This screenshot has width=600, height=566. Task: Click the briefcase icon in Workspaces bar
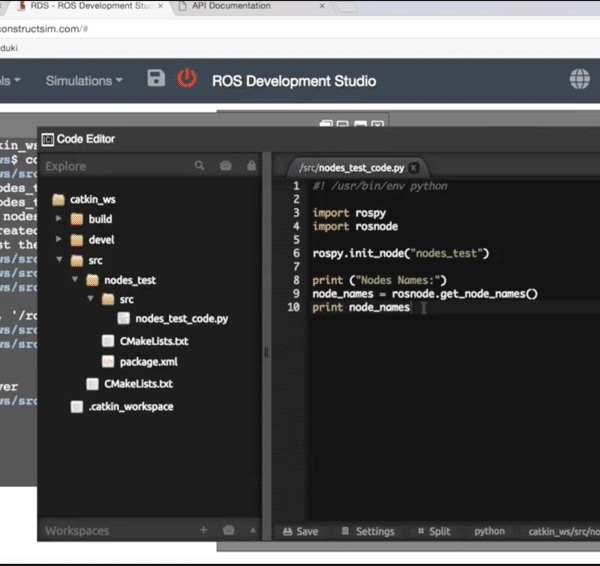(x=228, y=530)
